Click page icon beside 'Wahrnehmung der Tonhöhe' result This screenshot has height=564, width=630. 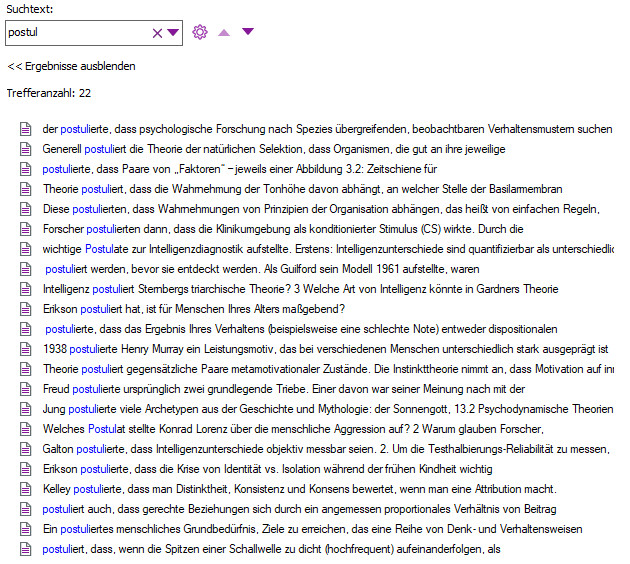click(26, 189)
